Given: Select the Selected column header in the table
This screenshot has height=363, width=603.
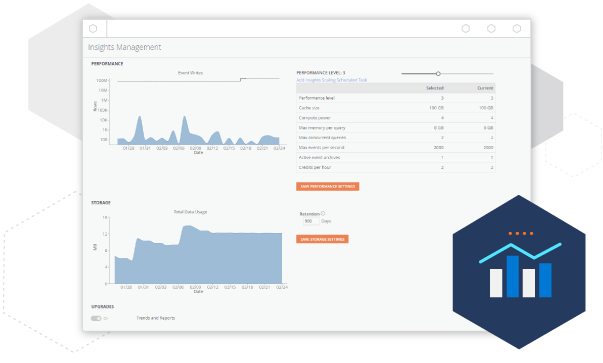Looking at the screenshot, I should 435,88.
